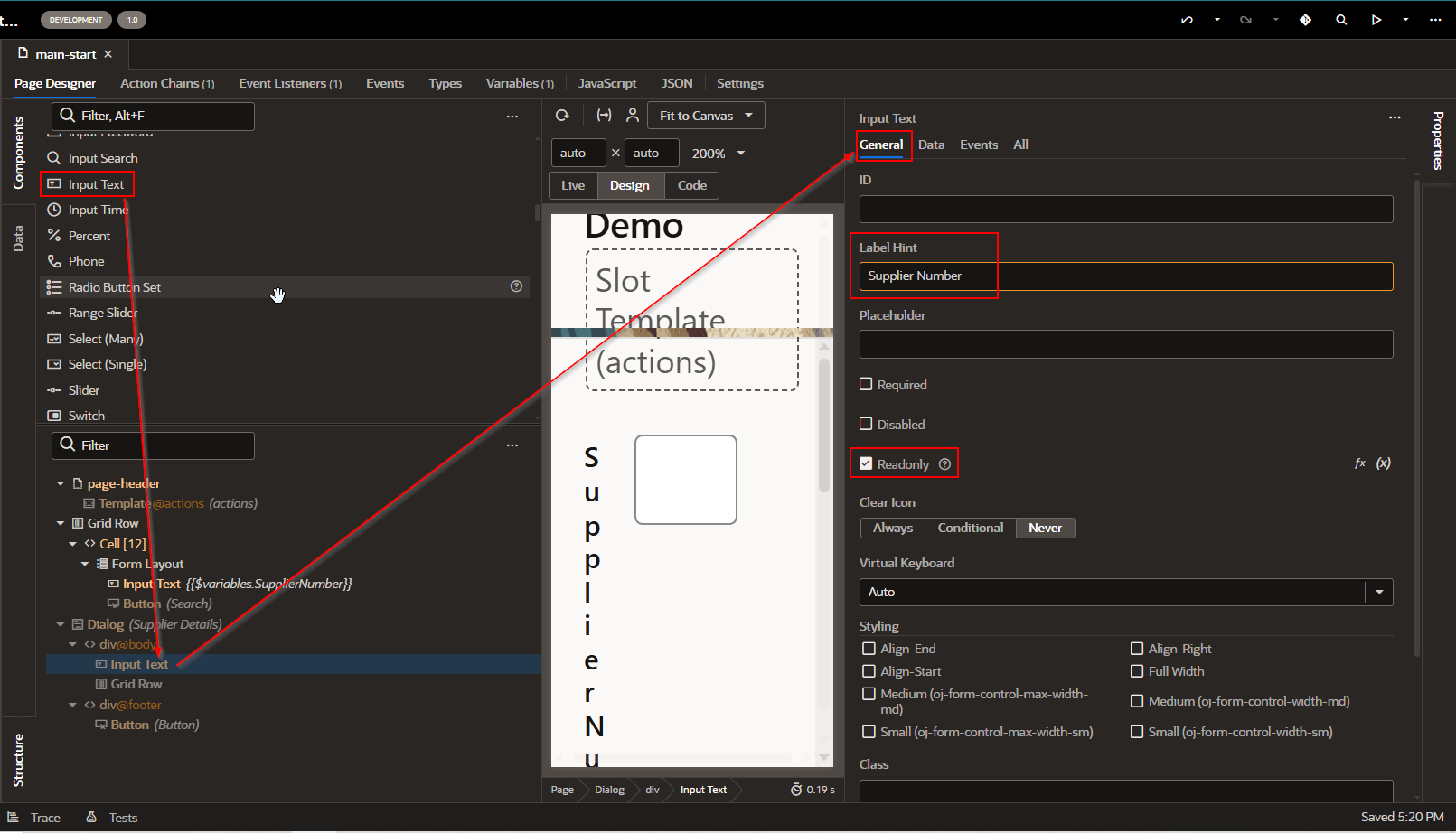Open Properties panel ellipsis menu
Image resolution: width=1456 pixels, height=833 pixels.
coord(1395,117)
